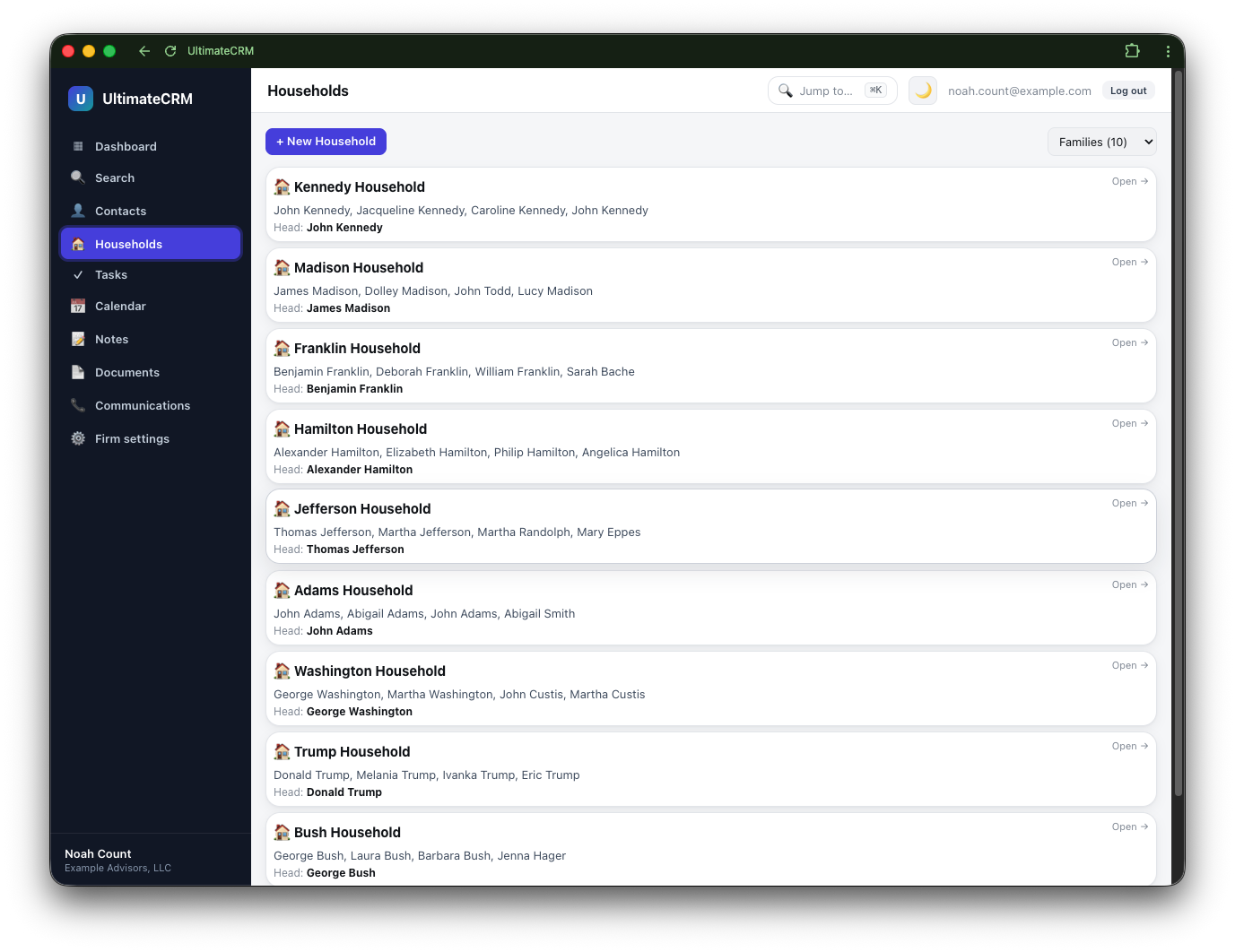The width and height of the screenshot is (1235, 952).
Task: Open Firm settings
Action: [x=151, y=438]
